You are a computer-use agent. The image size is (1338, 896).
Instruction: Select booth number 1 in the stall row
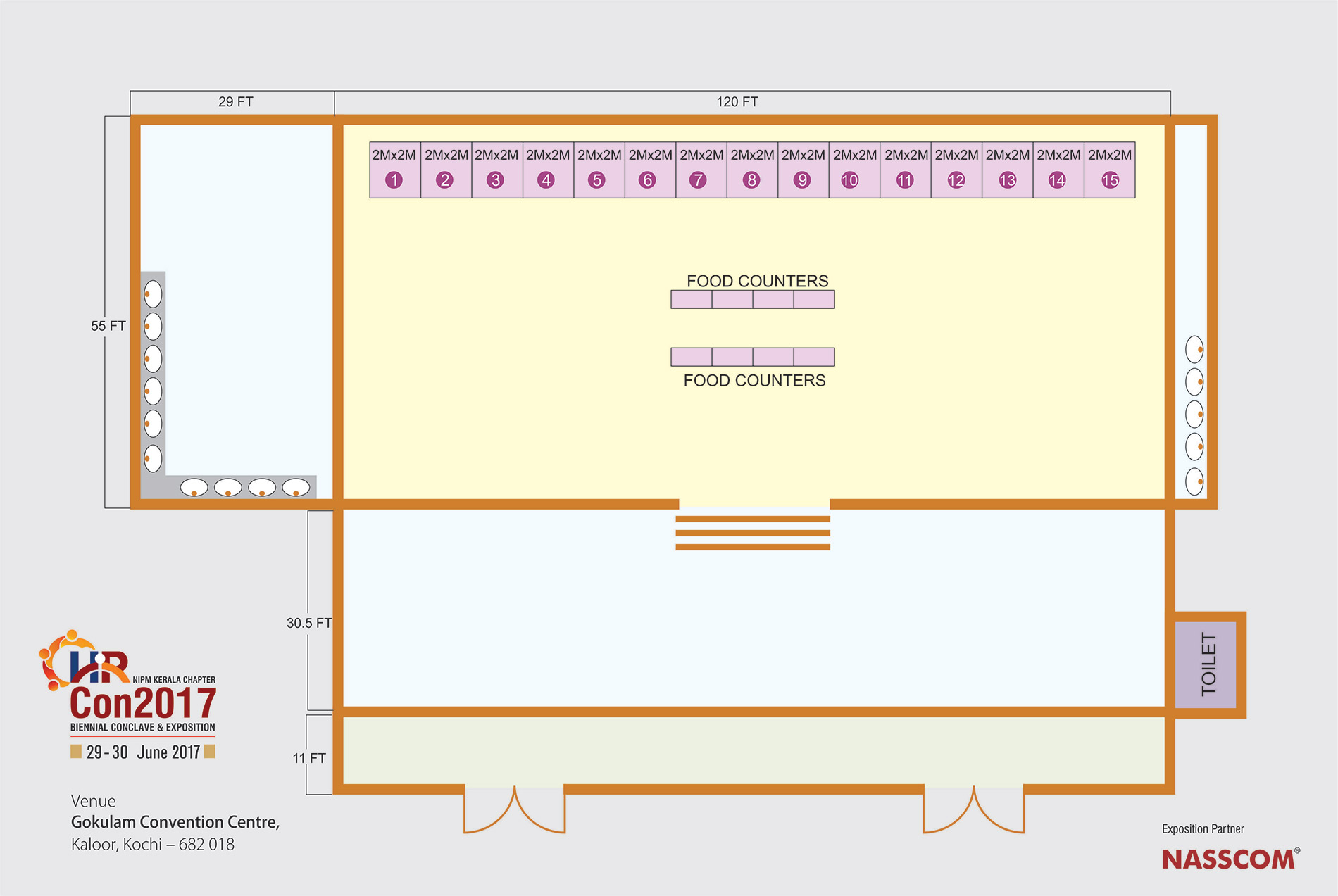click(x=395, y=180)
